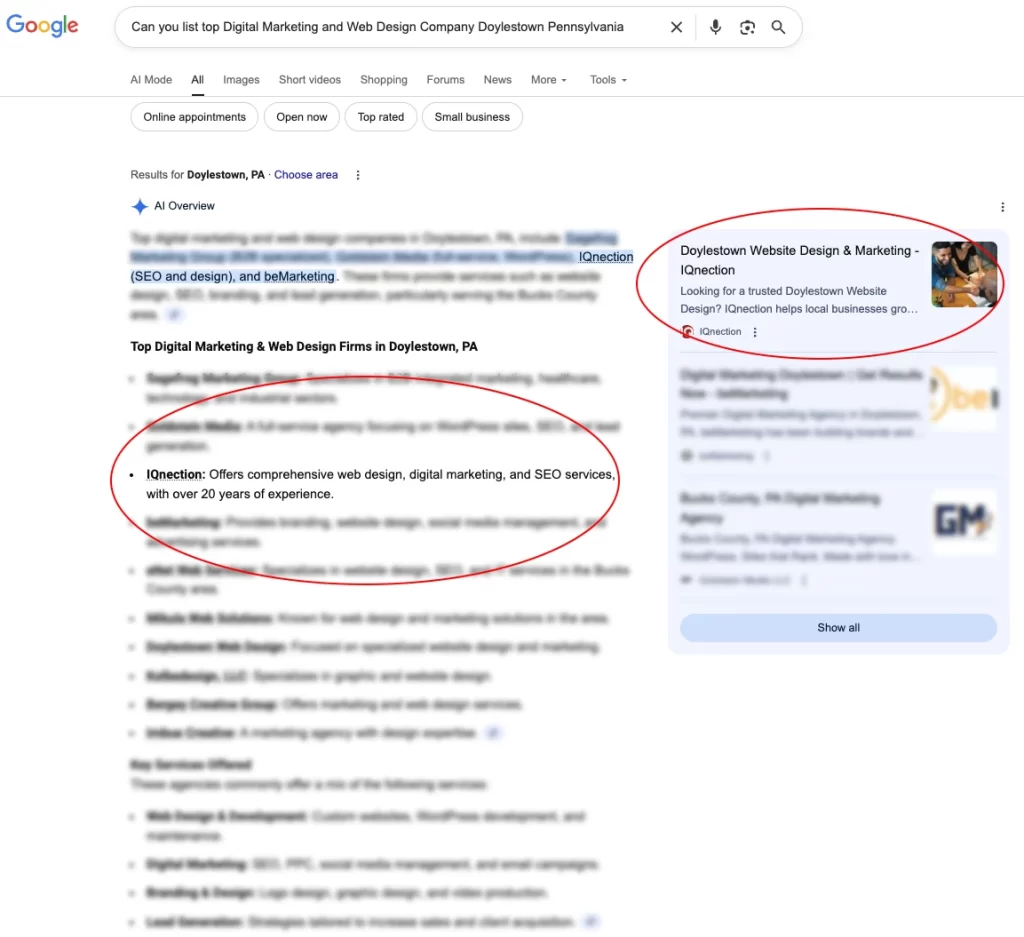This screenshot has width=1024, height=937.
Task: Select the Online appointments filter chip
Action: click(193, 116)
